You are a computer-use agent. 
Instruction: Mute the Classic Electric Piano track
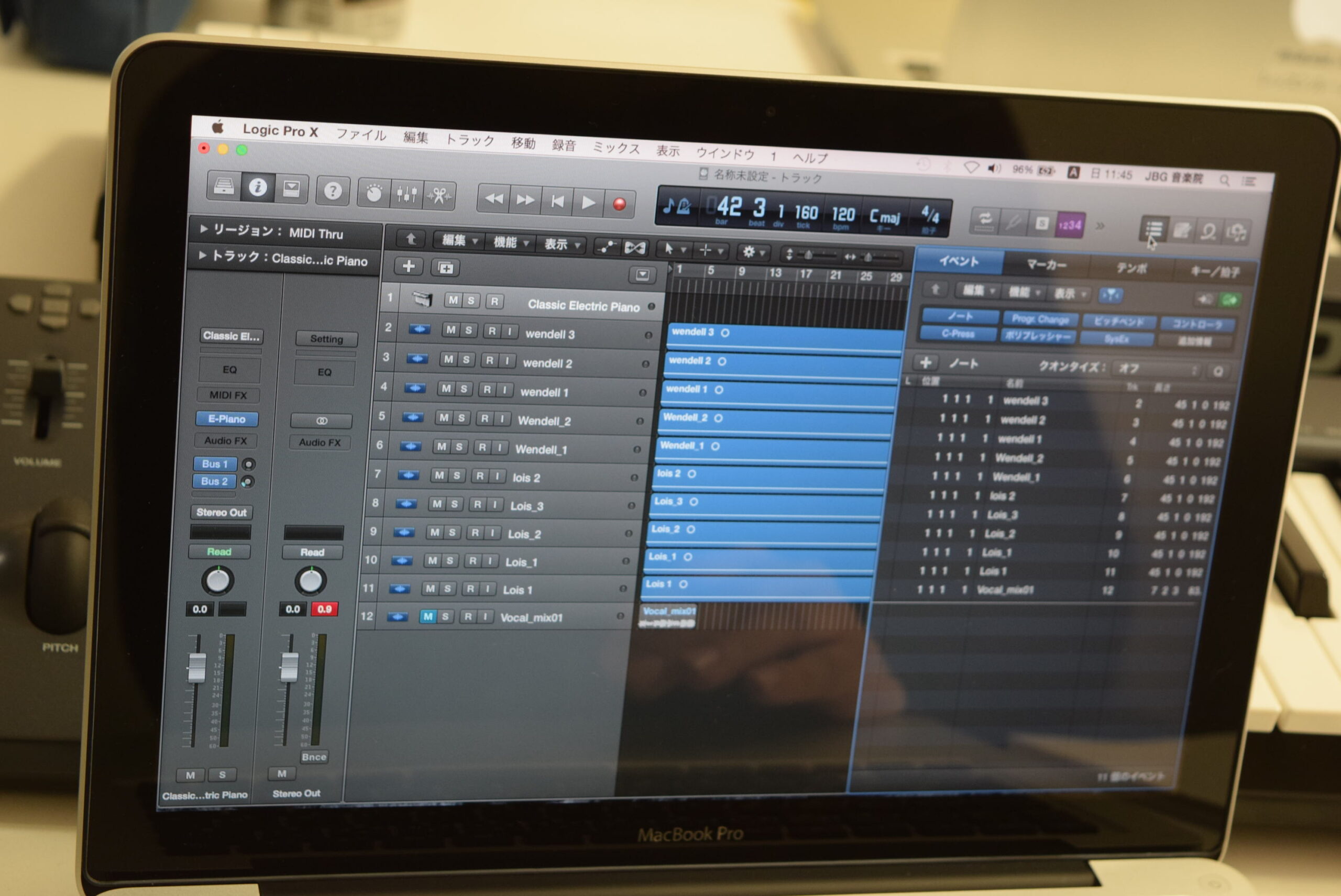point(453,300)
